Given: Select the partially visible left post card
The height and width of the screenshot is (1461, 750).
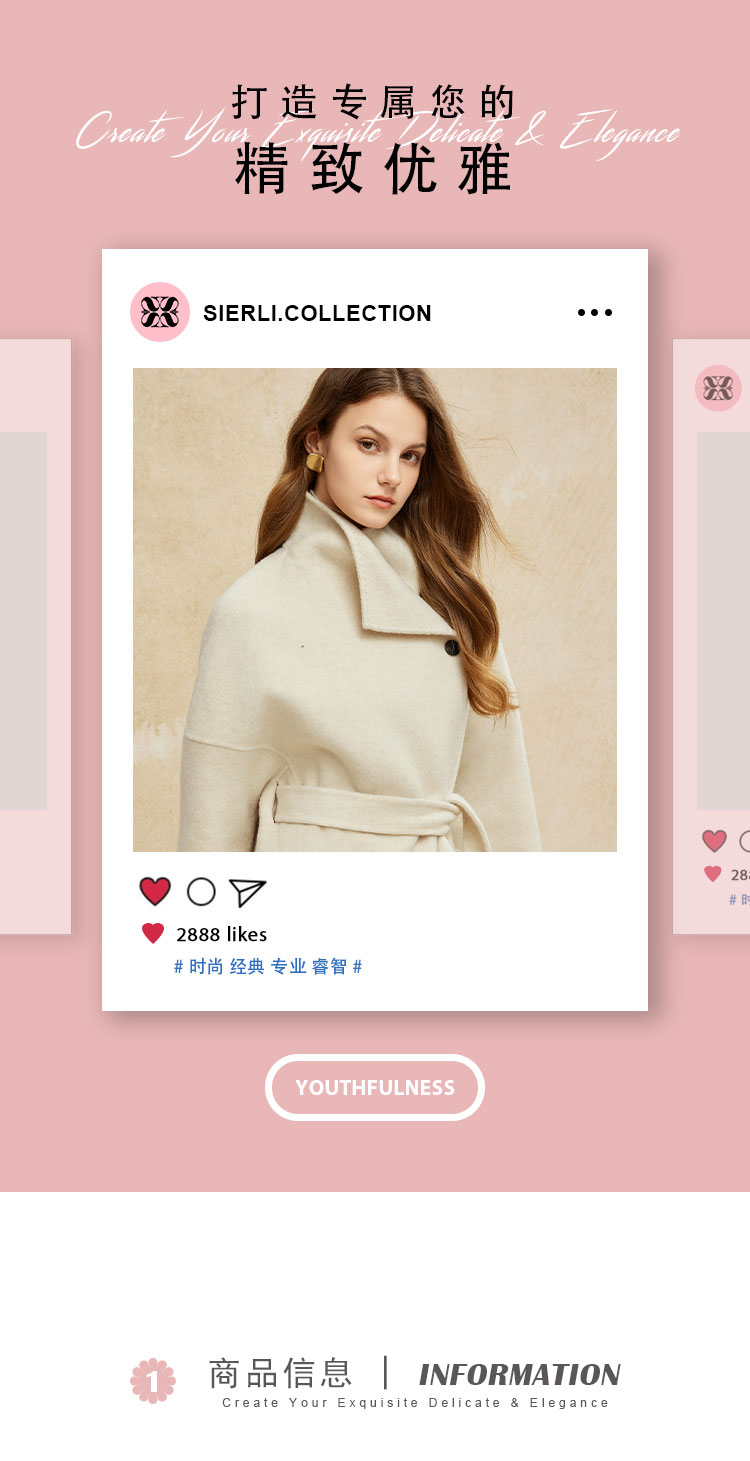Looking at the screenshot, I should point(35,636).
